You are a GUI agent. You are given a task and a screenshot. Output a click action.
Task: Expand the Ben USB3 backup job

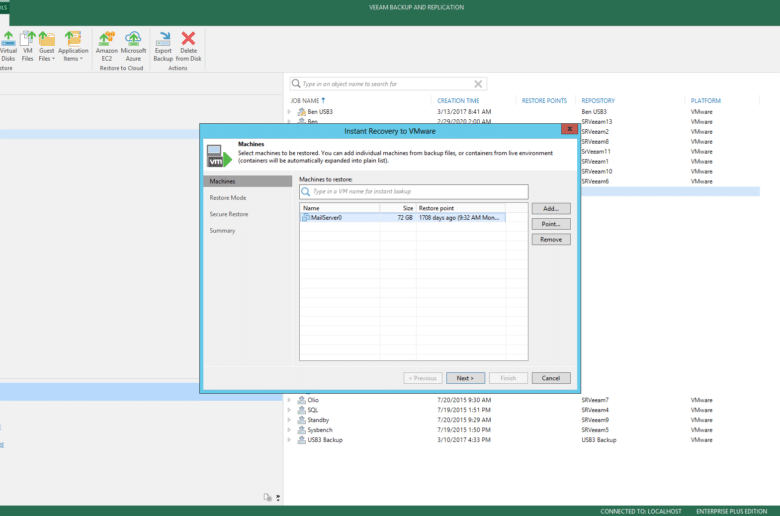click(289, 111)
